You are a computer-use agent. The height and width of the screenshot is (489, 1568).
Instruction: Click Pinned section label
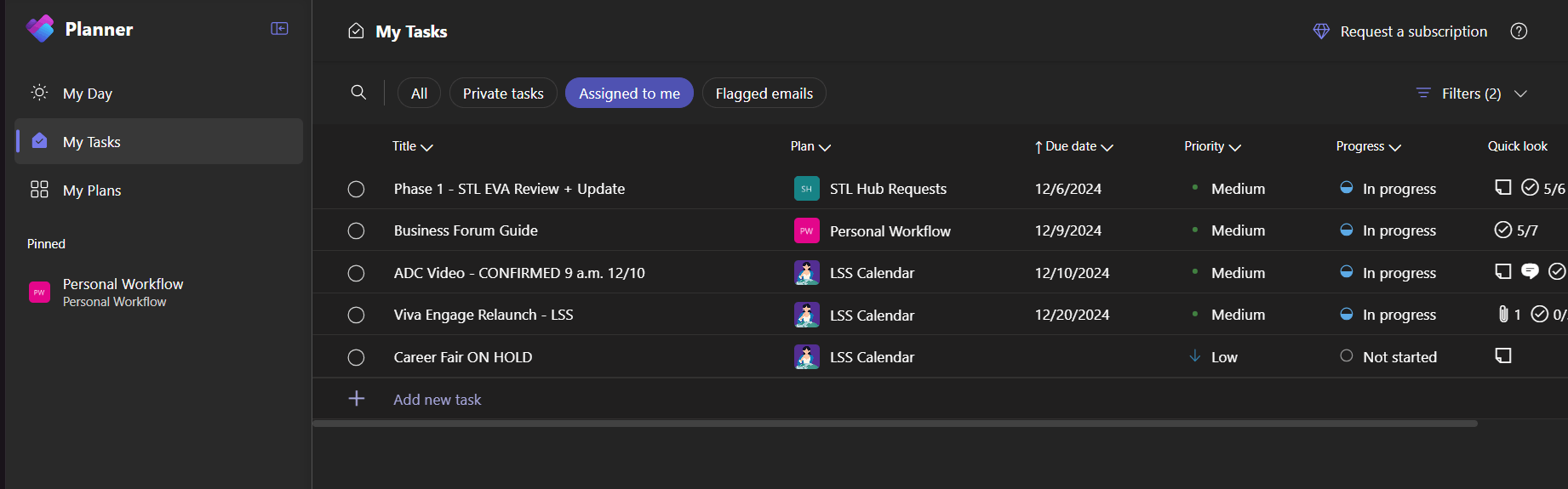[x=46, y=244]
